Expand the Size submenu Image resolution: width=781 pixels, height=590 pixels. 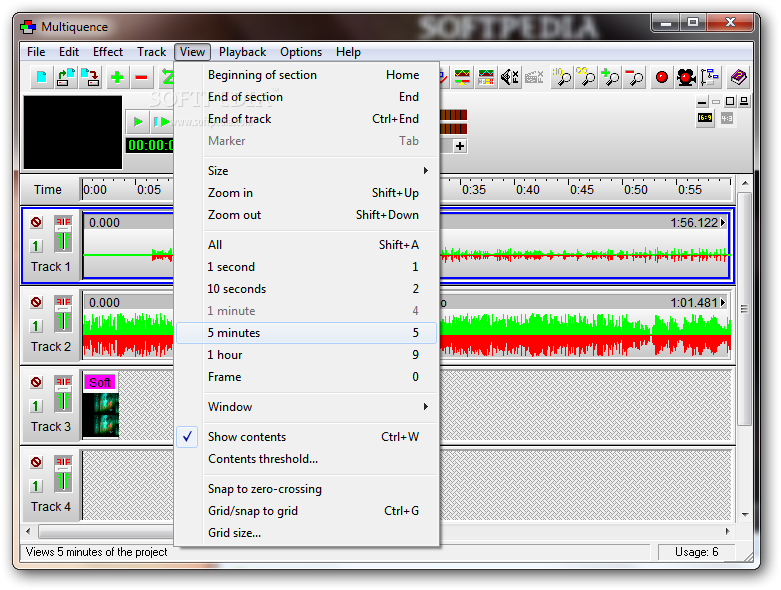click(x=306, y=171)
